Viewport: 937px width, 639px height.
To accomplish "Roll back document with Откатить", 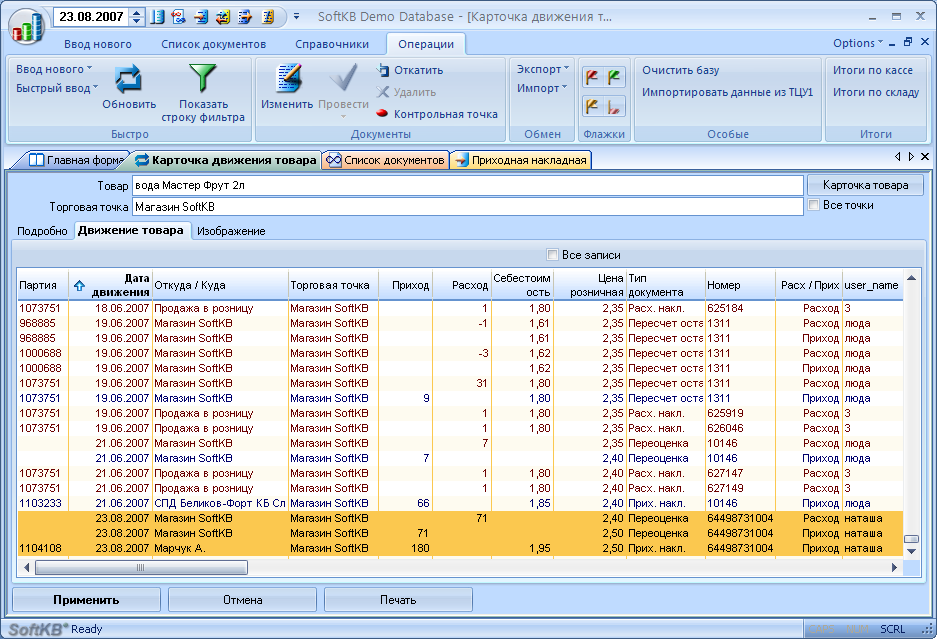I will (410, 70).
